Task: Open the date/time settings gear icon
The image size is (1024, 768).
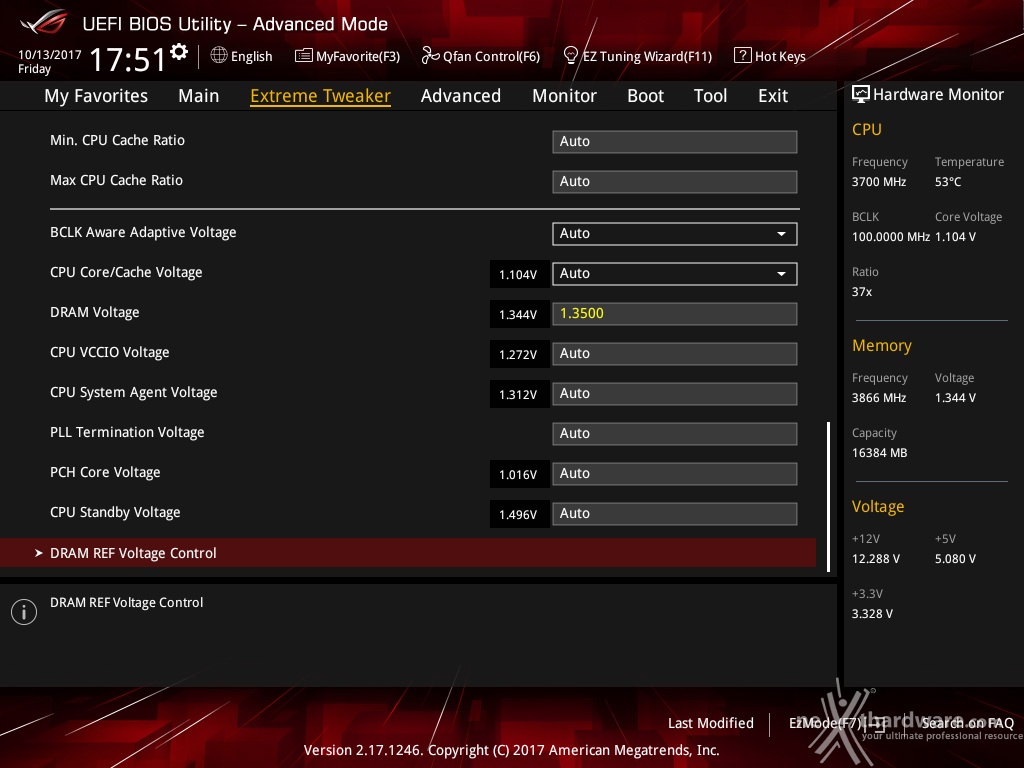Action: pyautogui.click(x=178, y=52)
